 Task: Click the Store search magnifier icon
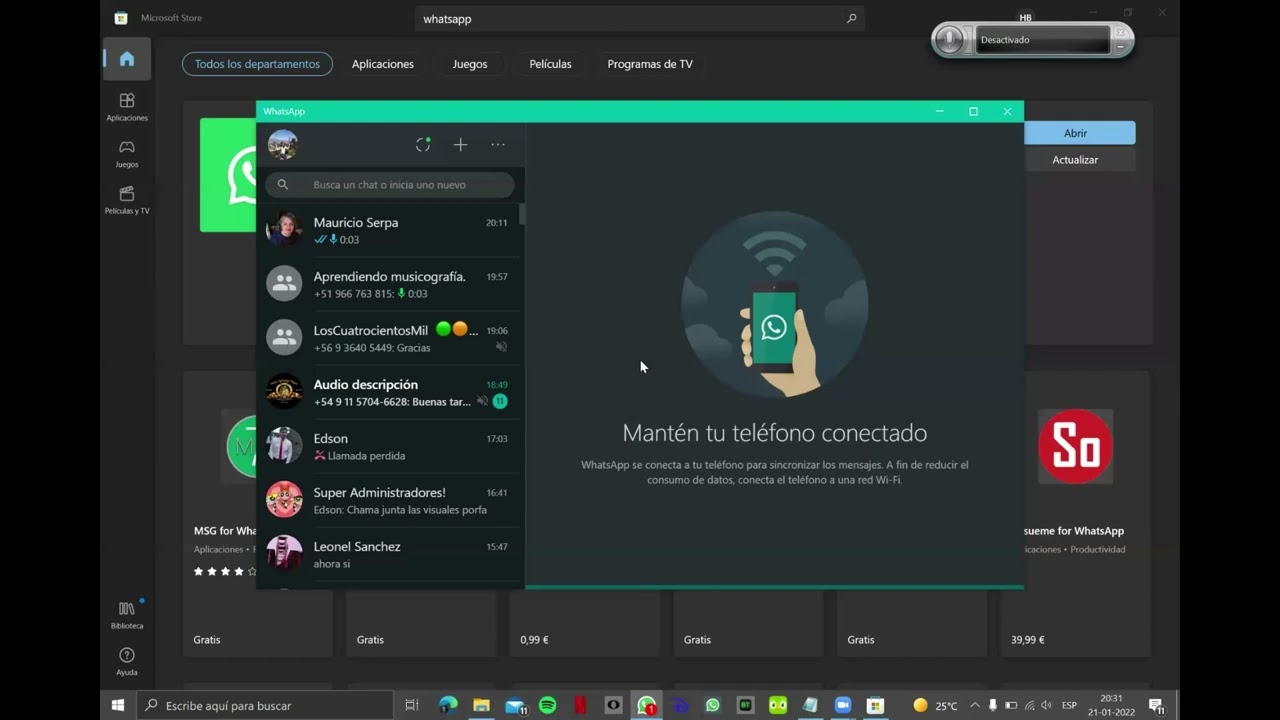tap(852, 19)
